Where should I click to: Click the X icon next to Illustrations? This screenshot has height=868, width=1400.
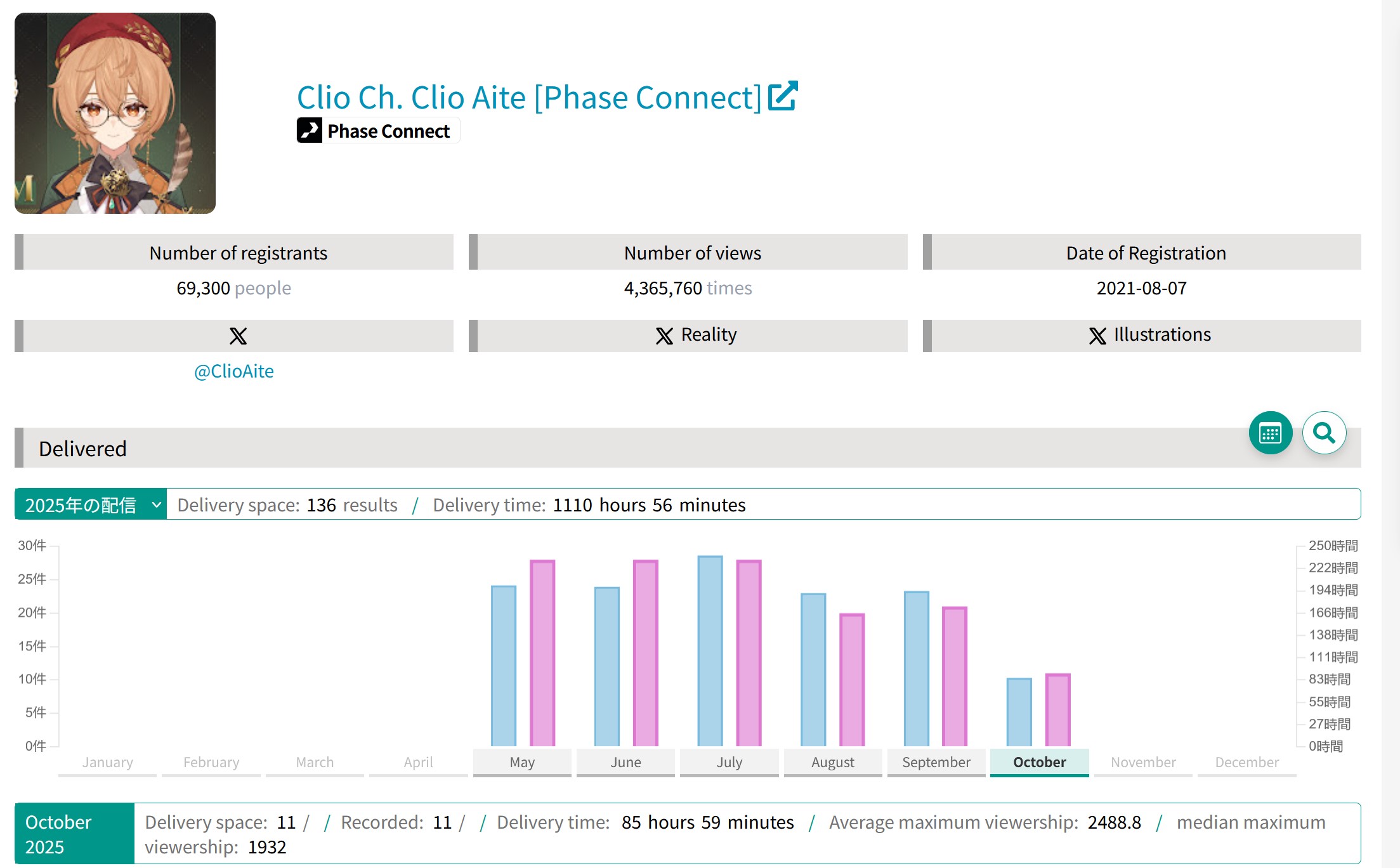(1097, 336)
